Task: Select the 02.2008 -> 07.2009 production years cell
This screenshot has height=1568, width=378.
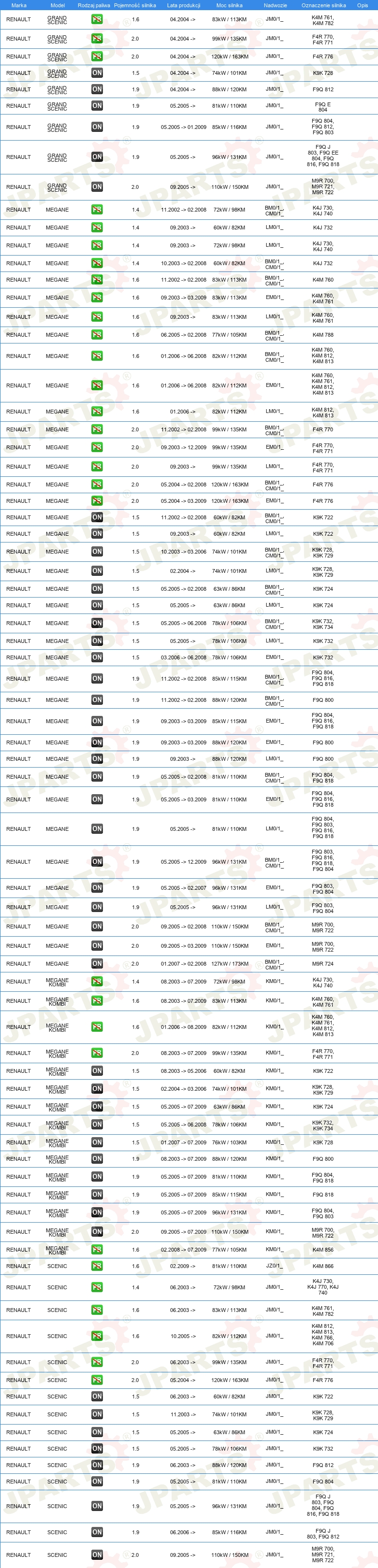Action: (x=183, y=1250)
